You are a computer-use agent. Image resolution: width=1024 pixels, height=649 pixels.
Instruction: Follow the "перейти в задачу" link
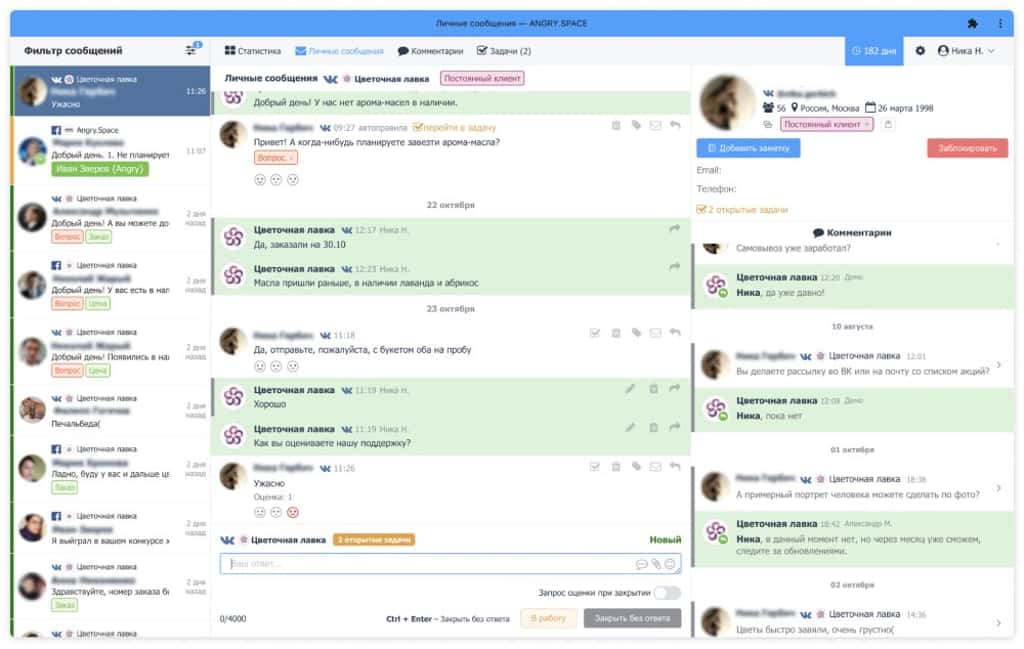tap(455, 127)
